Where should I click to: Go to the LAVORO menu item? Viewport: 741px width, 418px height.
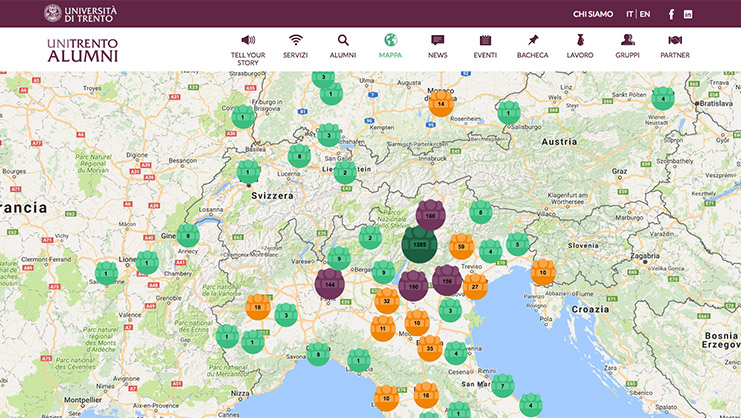pos(580,55)
